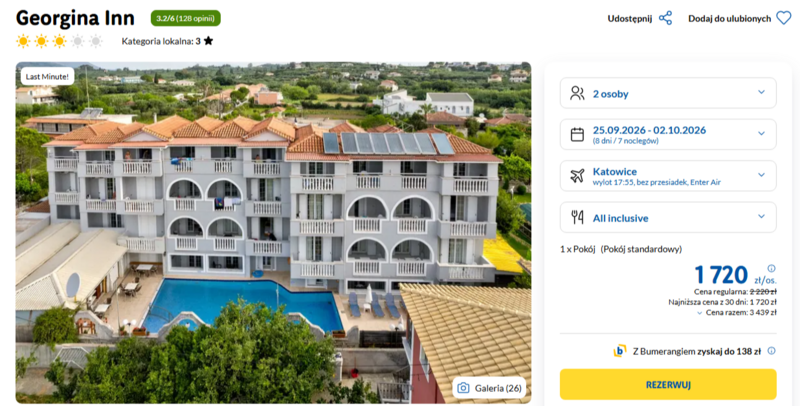Click the yellow REZERWUJ button
Image resolution: width=800 pixels, height=406 pixels.
click(668, 385)
